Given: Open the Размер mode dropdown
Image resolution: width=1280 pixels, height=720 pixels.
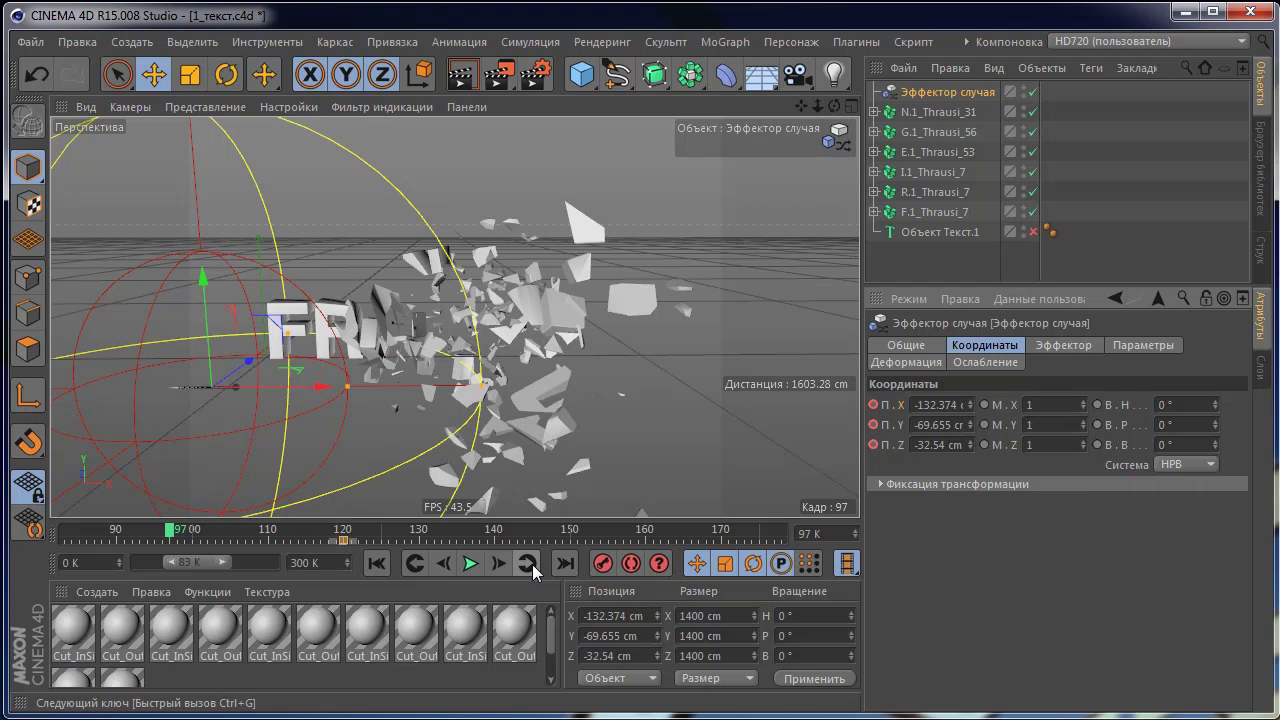Looking at the screenshot, I should tap(717, 678).
